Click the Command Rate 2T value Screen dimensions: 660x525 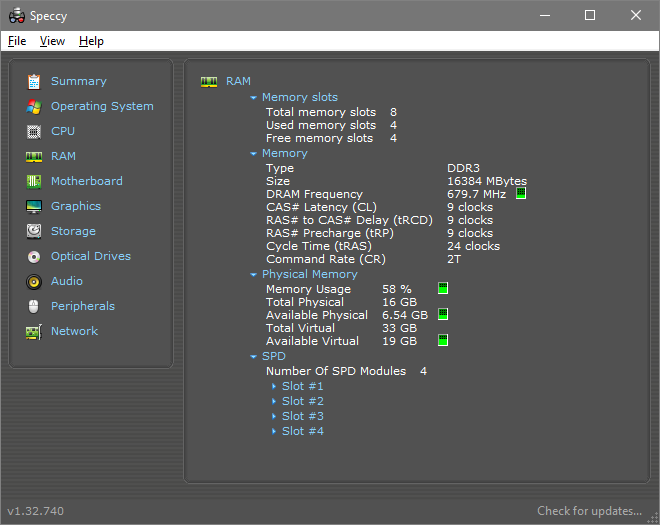pos(454,259)
